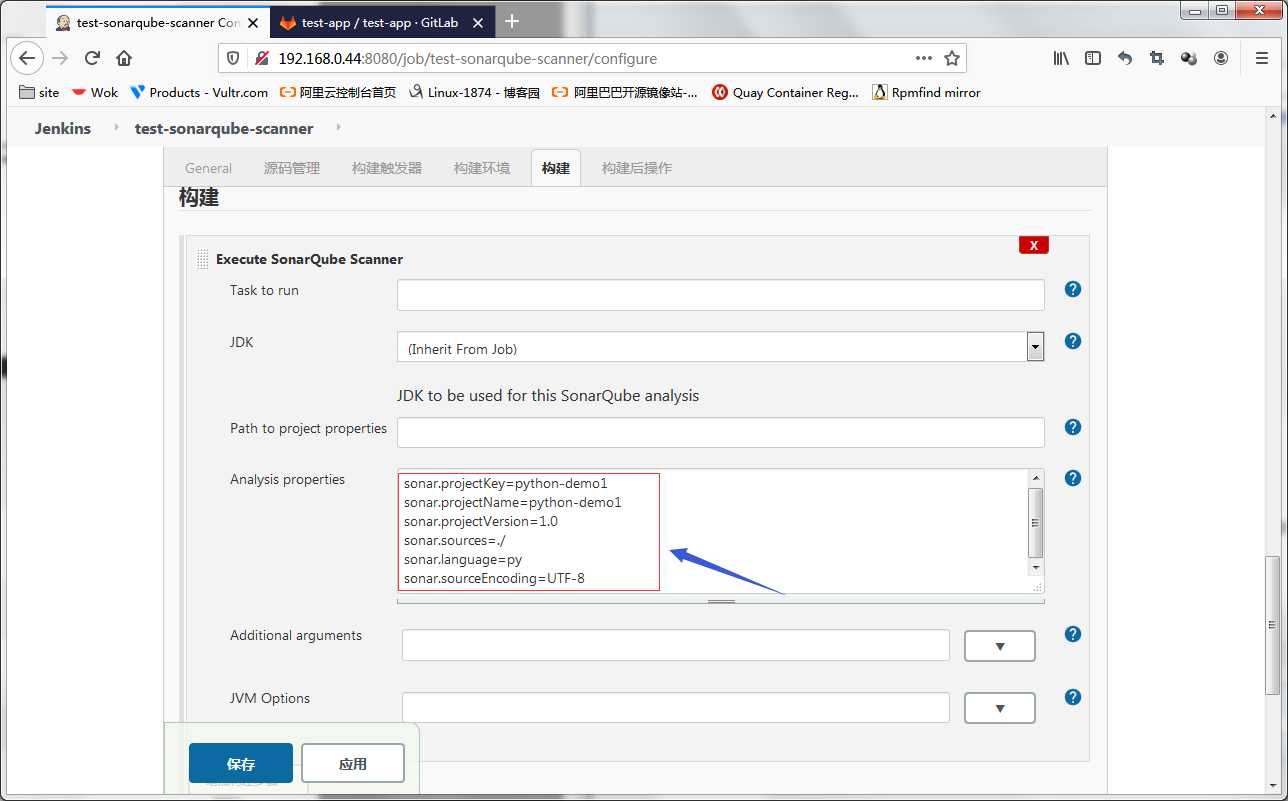Expand the JVM Options dropdown arrow
This screenshot has height=801, width=1288.
click(x=999, y=708)
